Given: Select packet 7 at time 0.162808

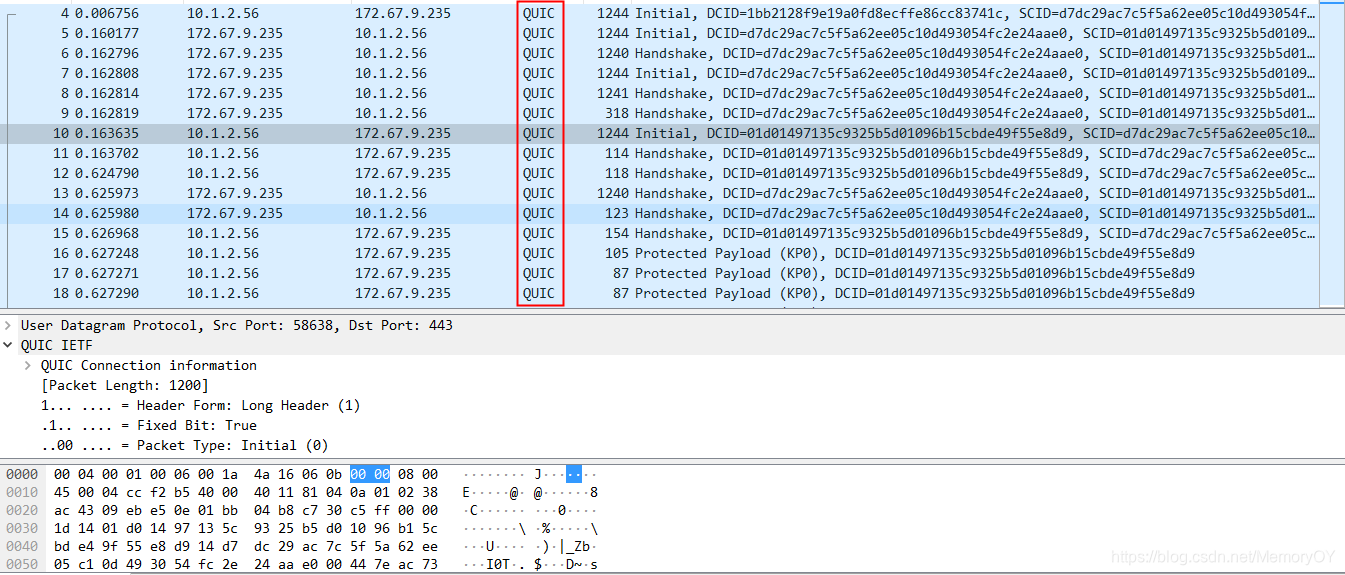Looking at the screenshot, I should 660,73.
